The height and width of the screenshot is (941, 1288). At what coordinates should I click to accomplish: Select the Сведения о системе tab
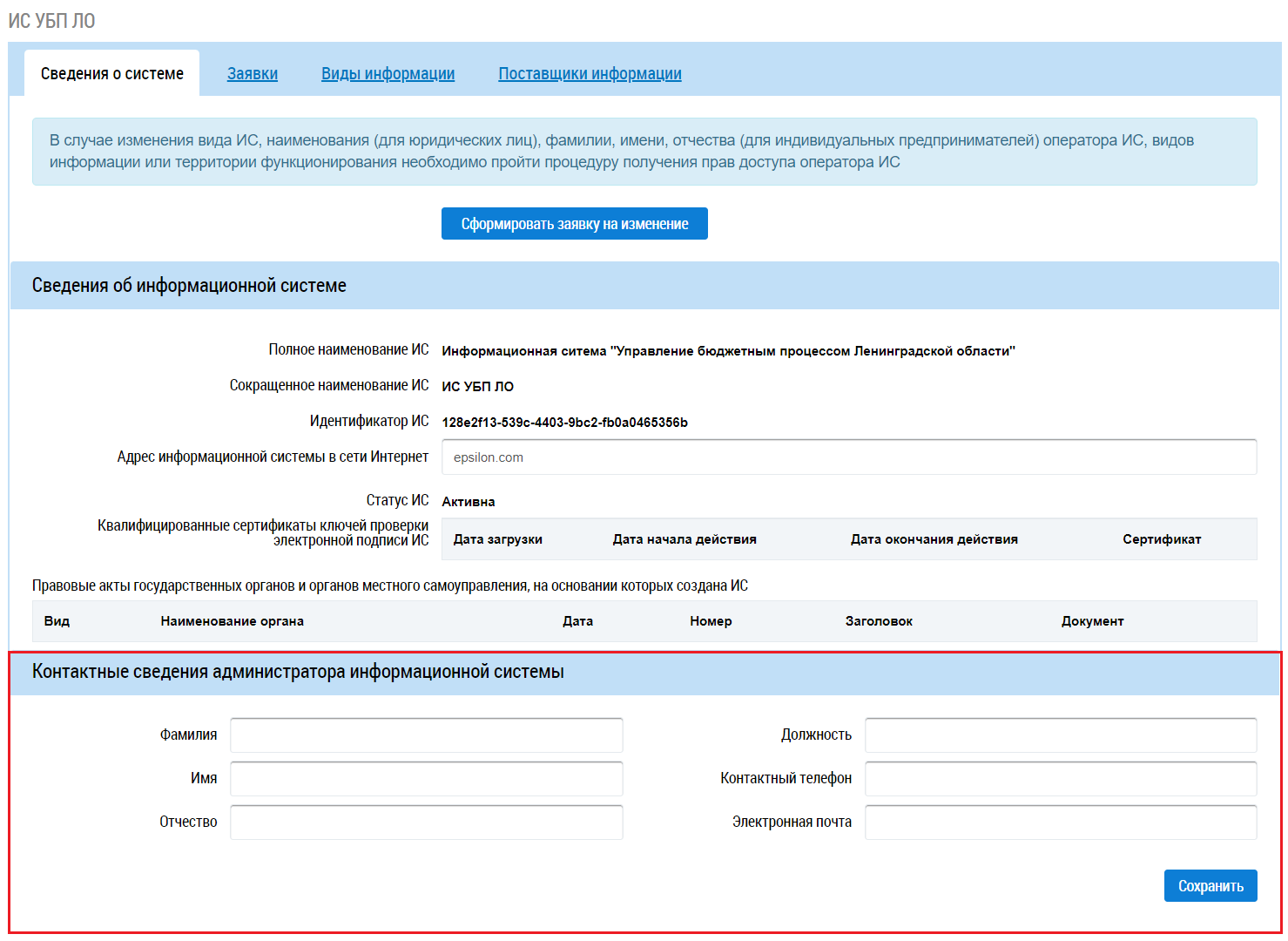tap(112, 74)
